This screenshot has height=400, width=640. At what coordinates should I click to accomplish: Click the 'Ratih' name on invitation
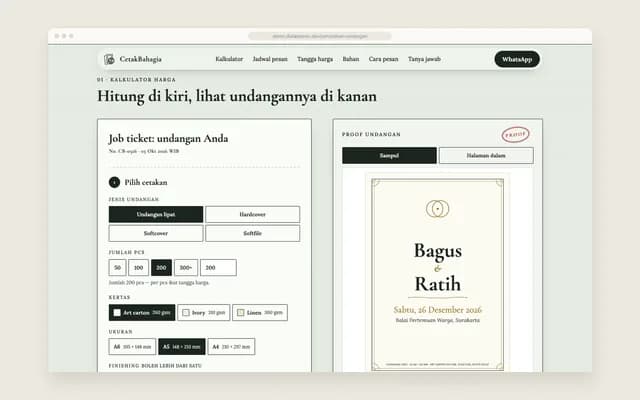438,284
